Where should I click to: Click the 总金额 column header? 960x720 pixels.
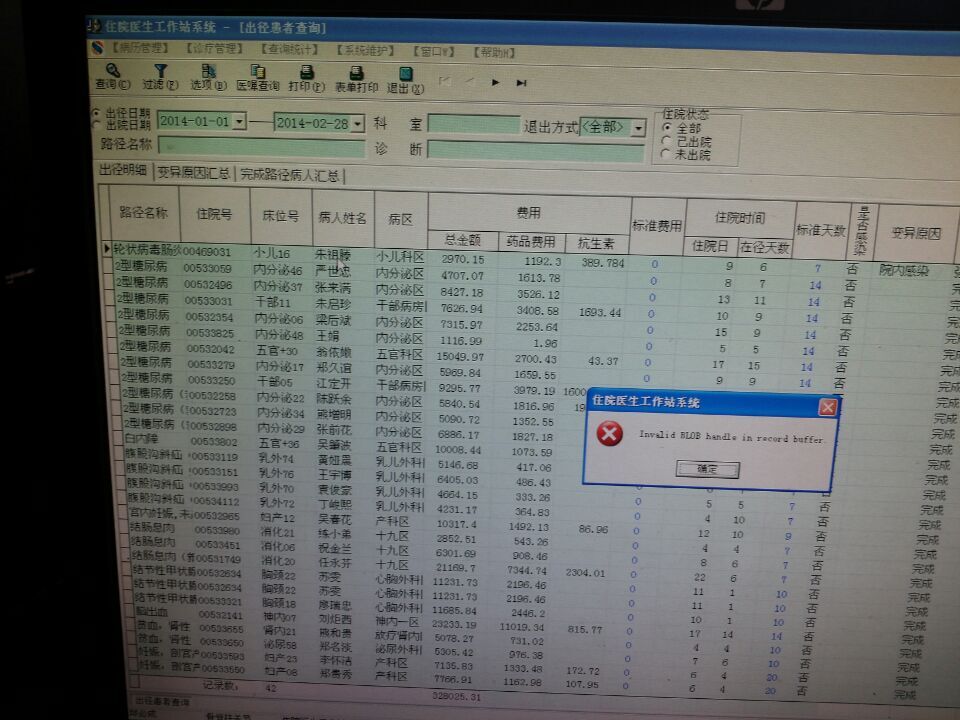tap(462, 240)
